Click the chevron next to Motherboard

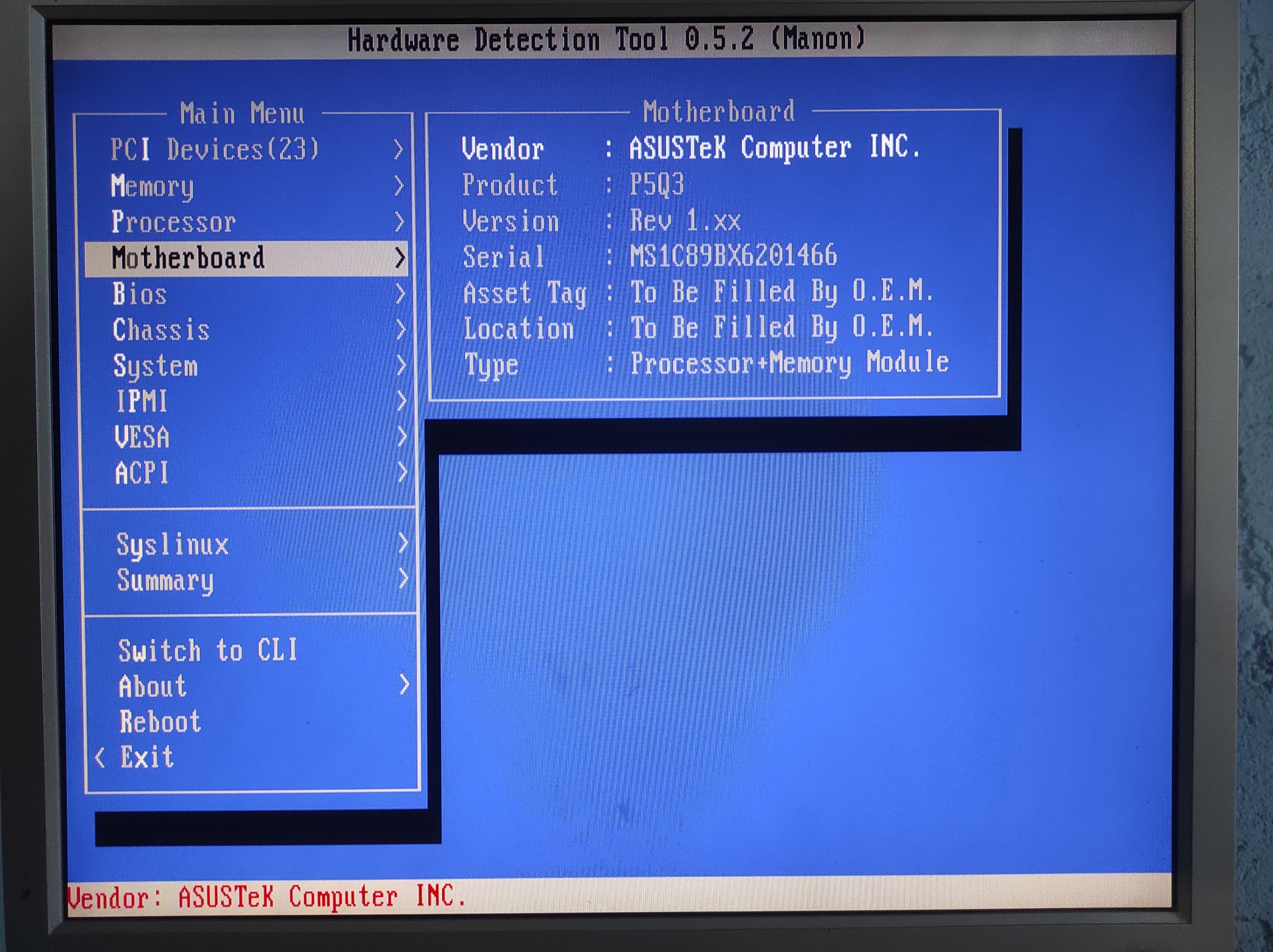(x=400, y=258)
